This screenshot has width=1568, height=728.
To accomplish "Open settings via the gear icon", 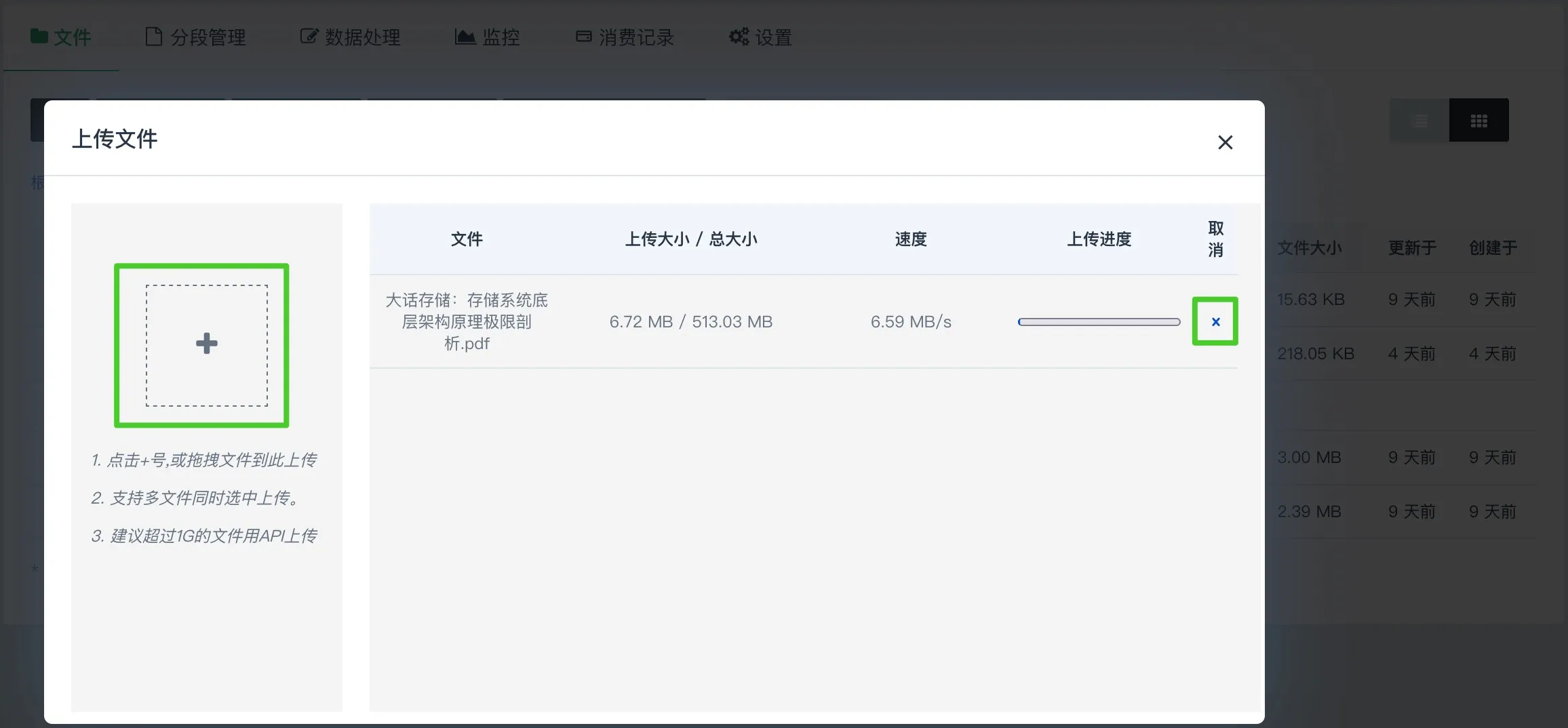I will point(739,37).
